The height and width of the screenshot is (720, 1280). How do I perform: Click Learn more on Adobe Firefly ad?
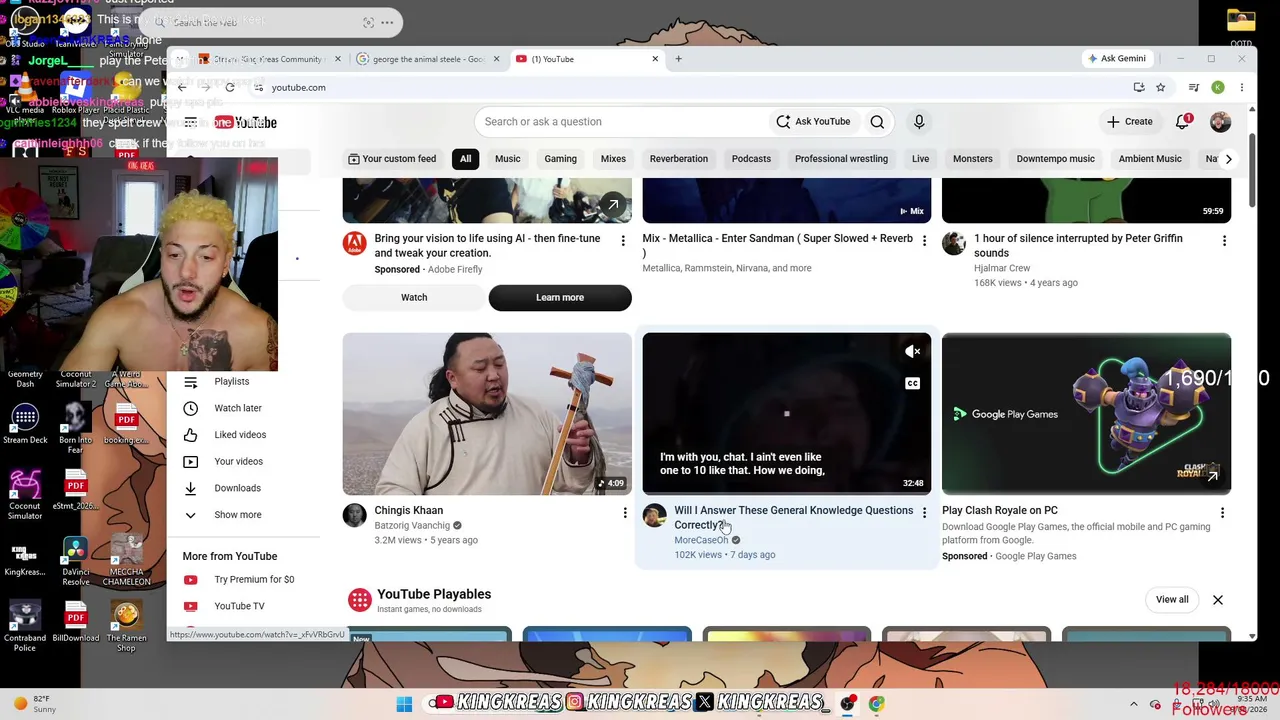coord(560,297)
